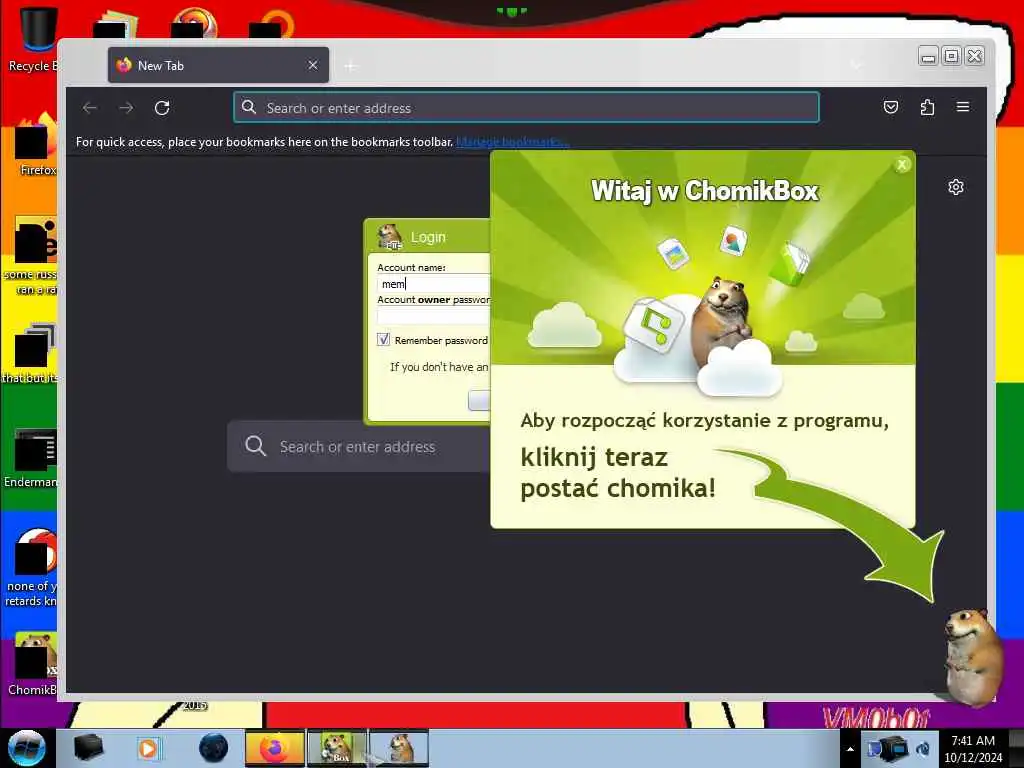This screenshot has height=768, width=1024.
Task: Go back using the Firefox back arrow
Action: point(90,108)
